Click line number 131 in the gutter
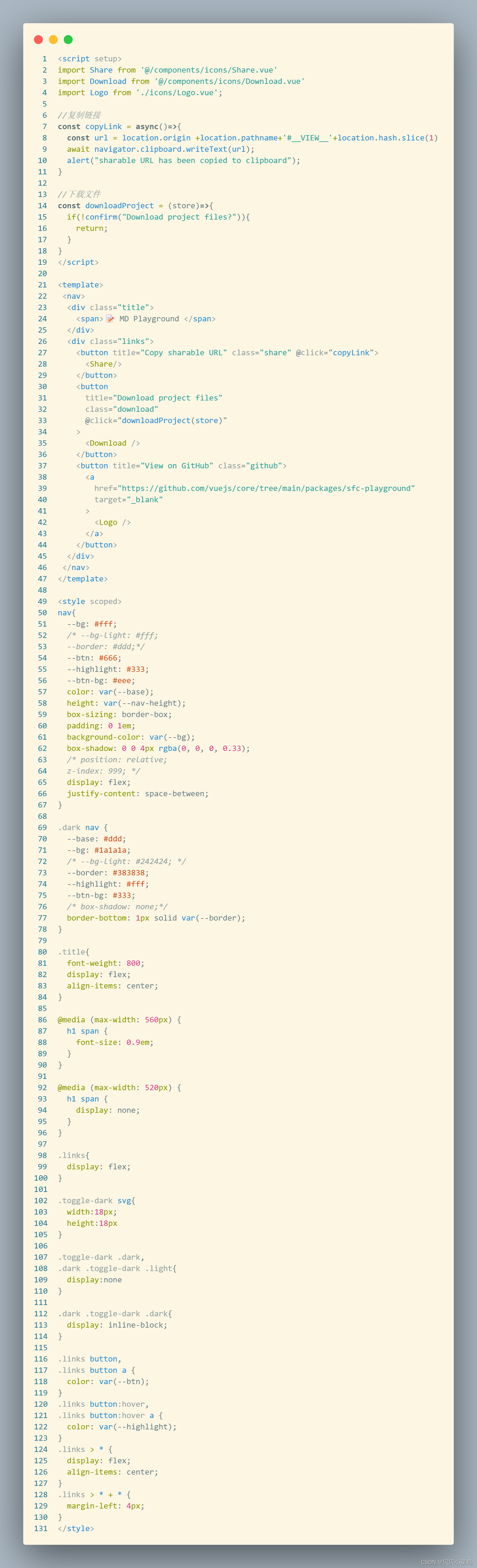Screen dimensions: 477x1568 [x=40, y=1528]
